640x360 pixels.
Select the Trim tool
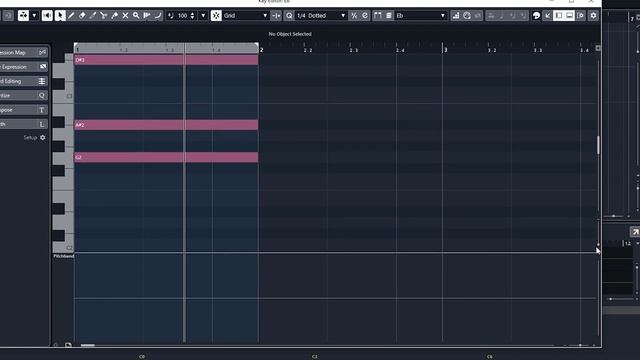coord(93,16)
